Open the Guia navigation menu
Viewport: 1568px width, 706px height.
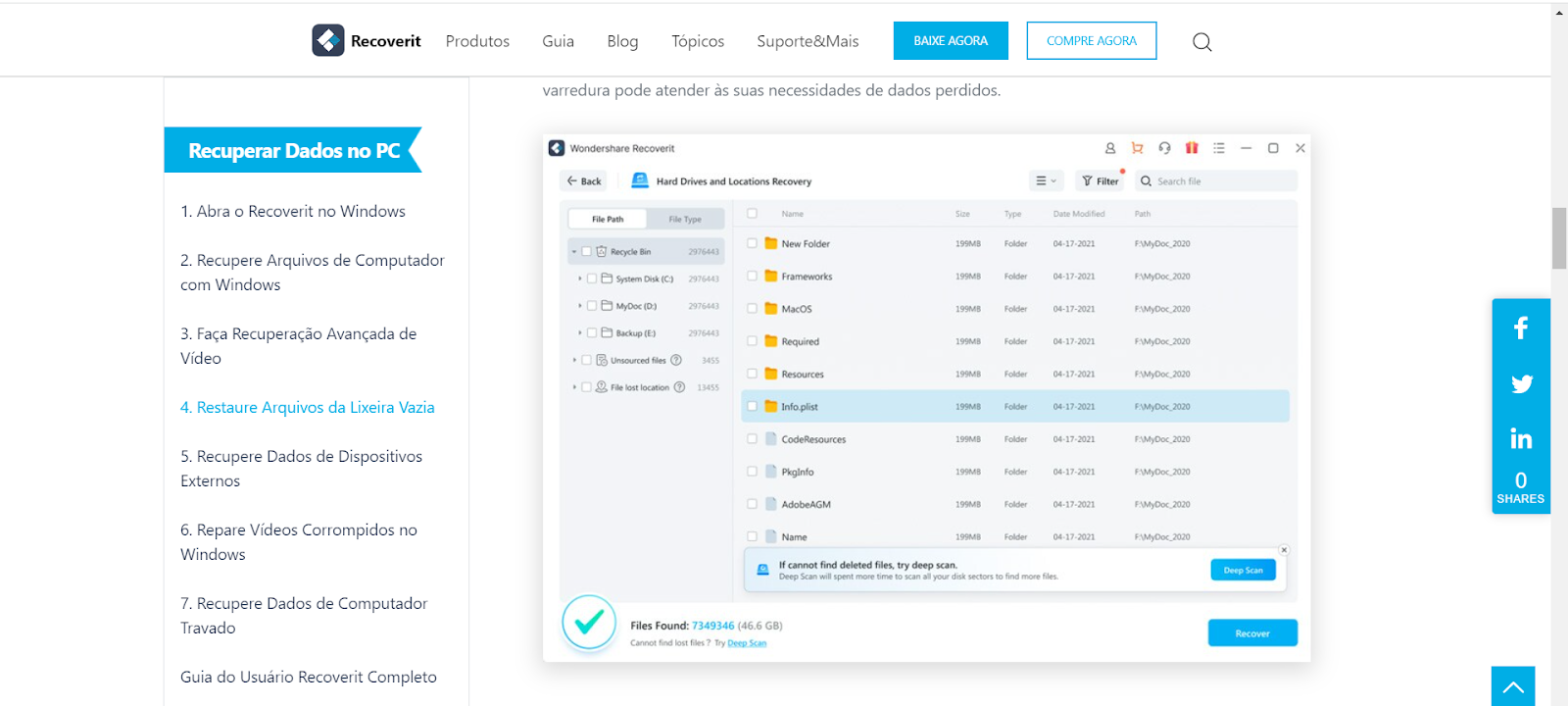pos(558,41)
